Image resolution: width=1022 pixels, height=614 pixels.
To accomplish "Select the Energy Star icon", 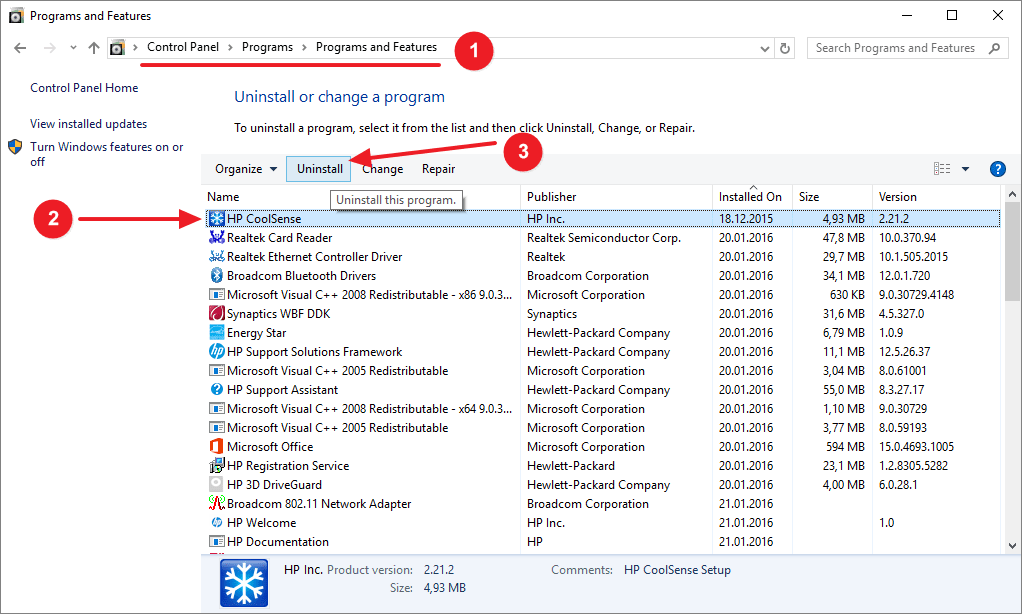I will pos(216,332).
